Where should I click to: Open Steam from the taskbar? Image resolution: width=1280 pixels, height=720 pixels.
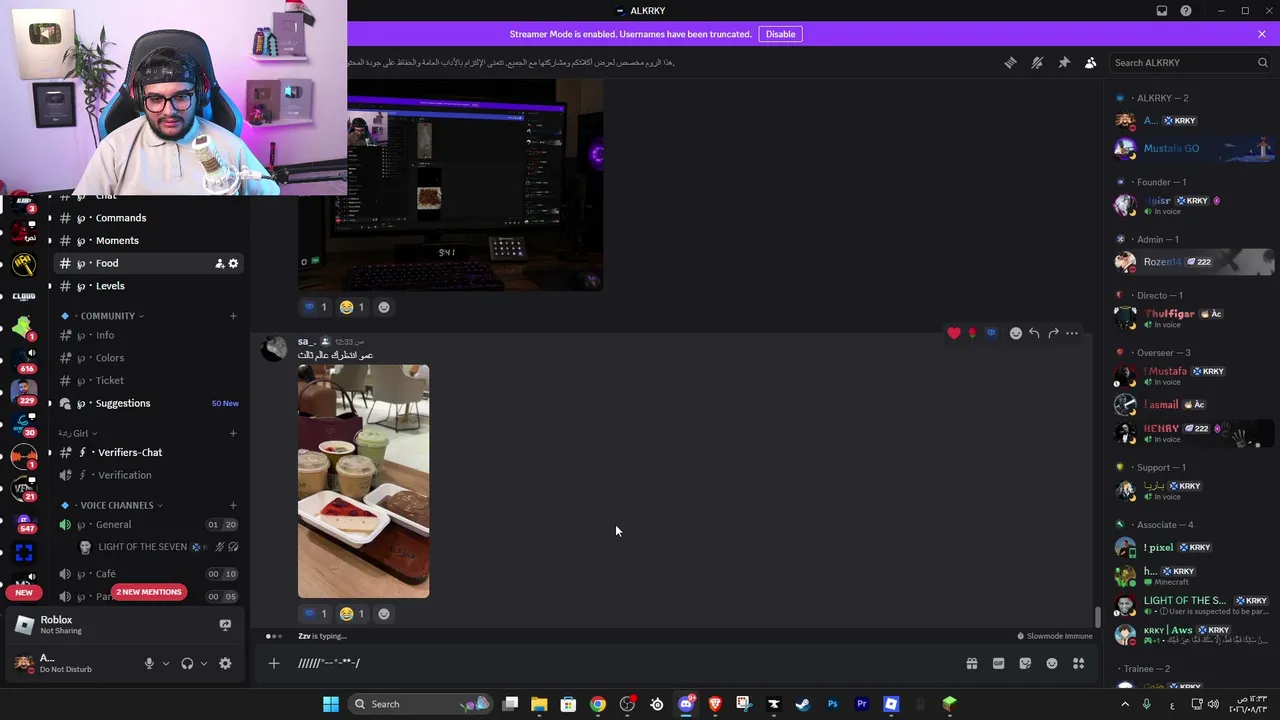[802, 704]
